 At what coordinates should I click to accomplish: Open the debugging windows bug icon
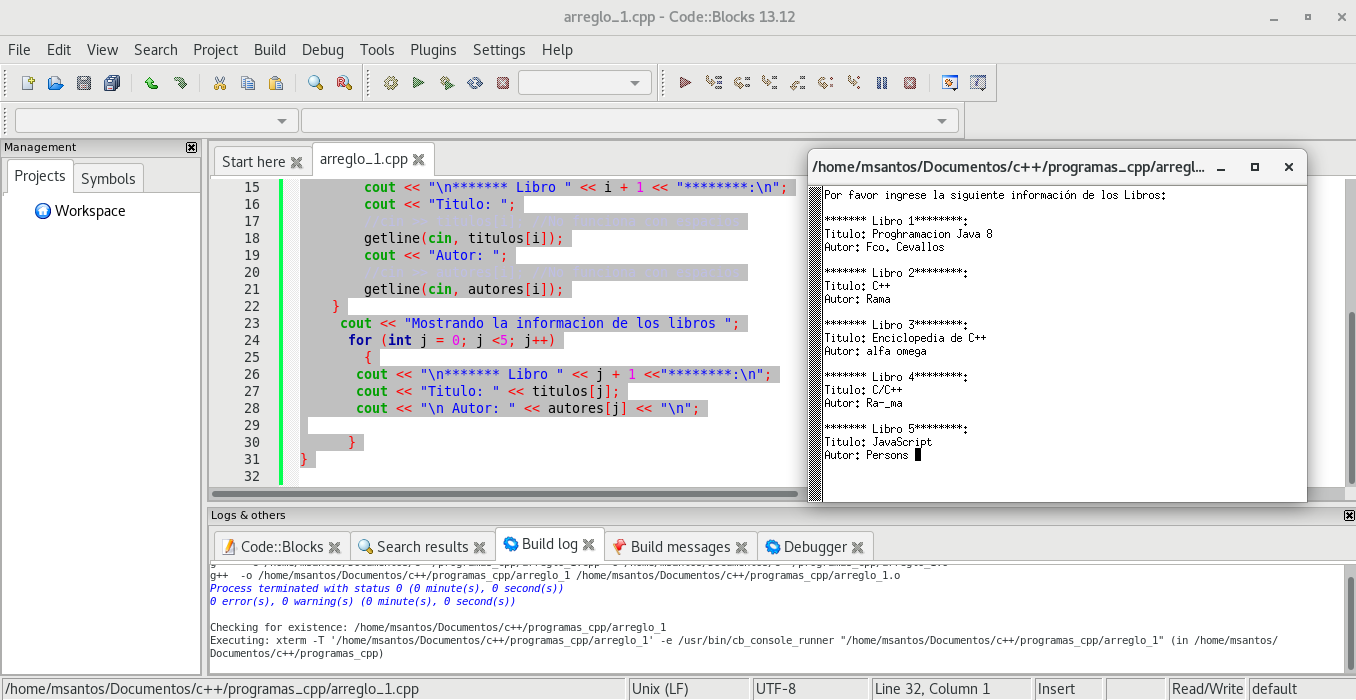[x=950, y=83]
